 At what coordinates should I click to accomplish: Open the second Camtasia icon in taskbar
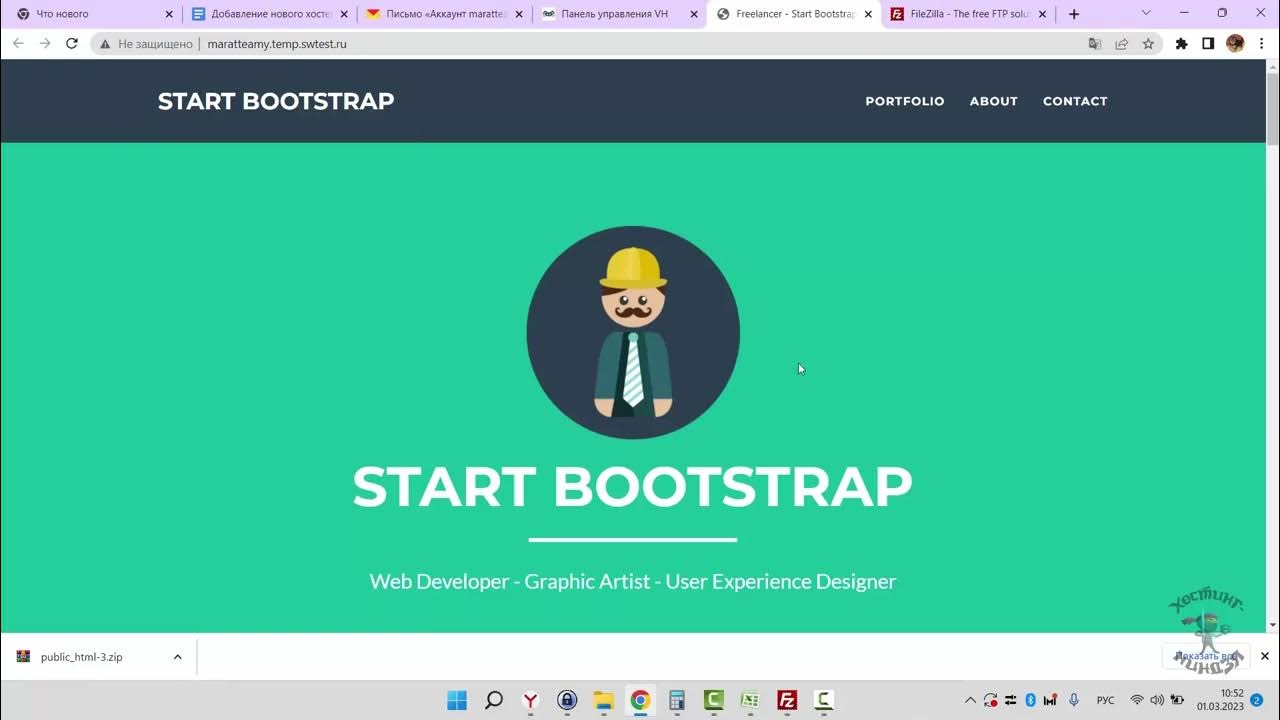click(823, 700)
